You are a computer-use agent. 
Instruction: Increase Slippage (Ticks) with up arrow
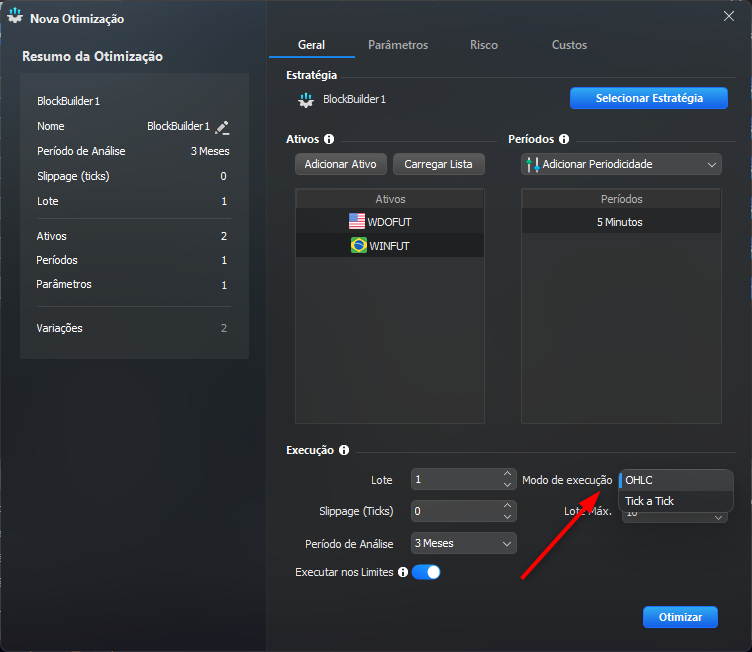pyautogui.click(x=507, y=505)
